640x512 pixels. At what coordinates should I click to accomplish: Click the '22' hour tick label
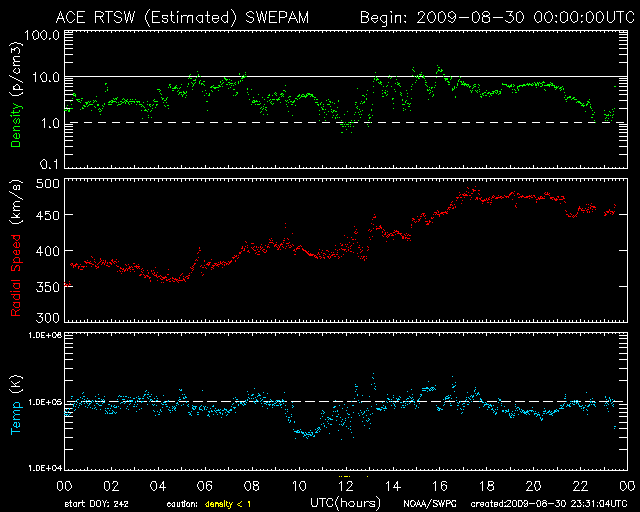coord(580,486)
